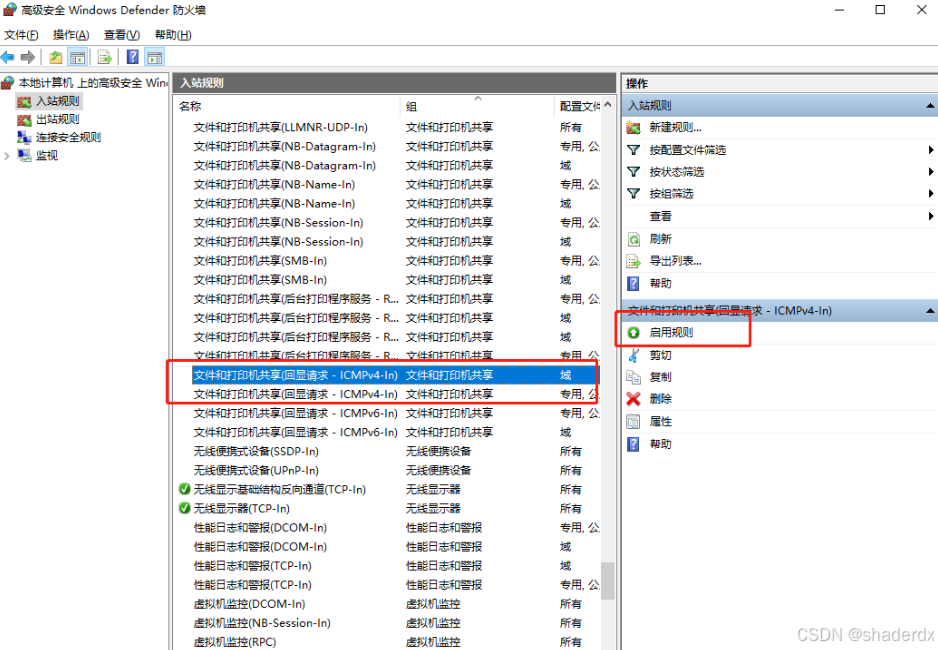Click the red X 删除 action
This screenshot has width=938, height=650.
click(x=660, y=399)
